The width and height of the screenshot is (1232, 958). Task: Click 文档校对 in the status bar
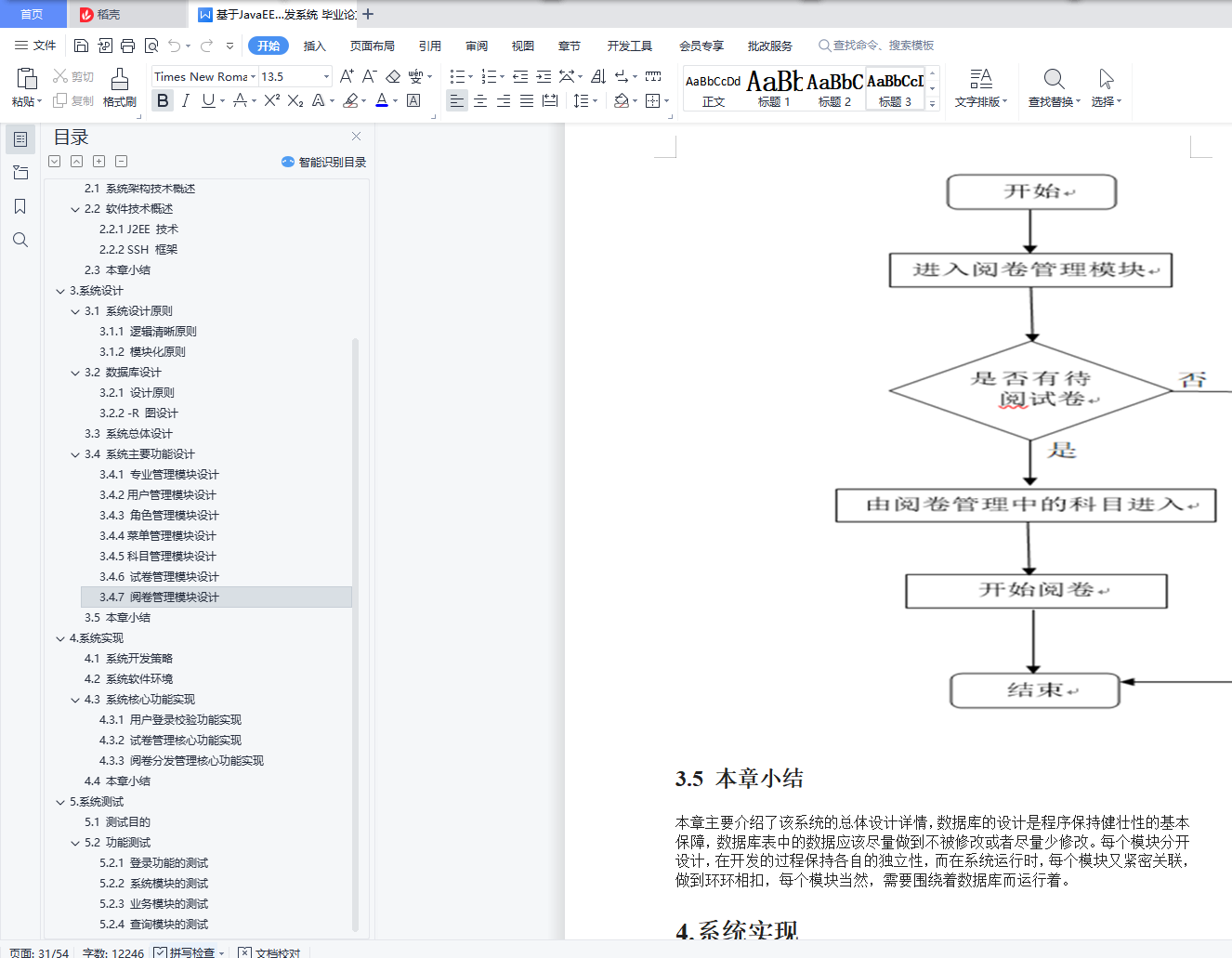269,952
